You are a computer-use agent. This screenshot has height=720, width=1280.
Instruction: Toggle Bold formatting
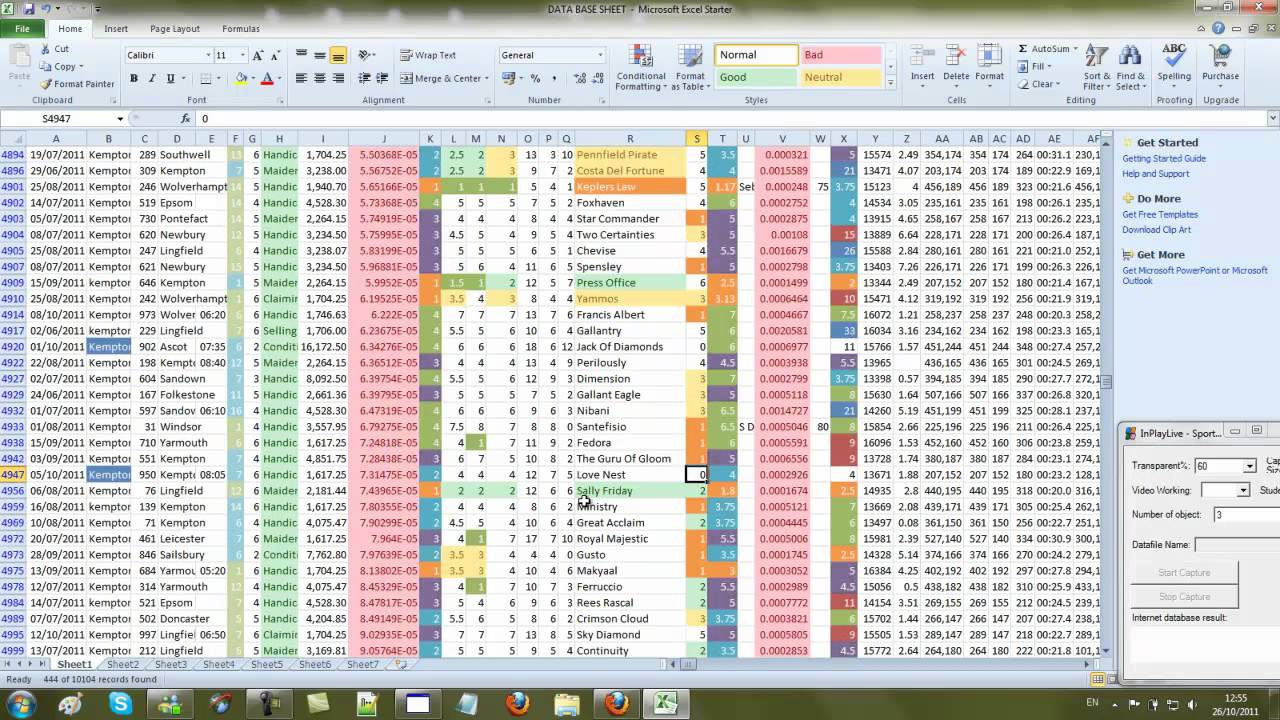(x=134, y=78)
